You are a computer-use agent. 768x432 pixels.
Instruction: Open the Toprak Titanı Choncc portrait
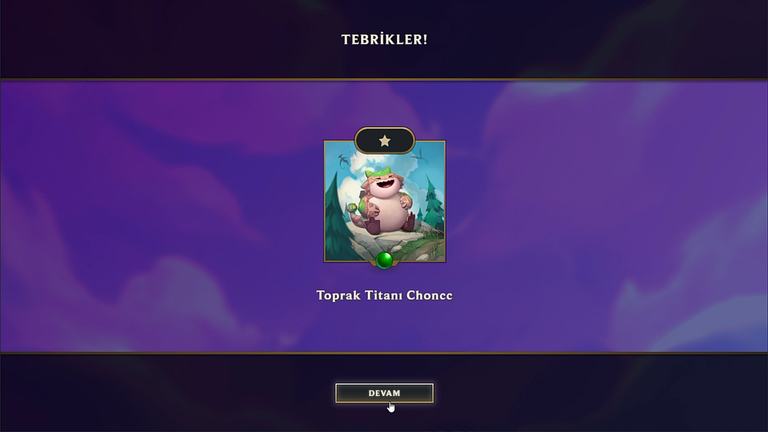point(385,201)
